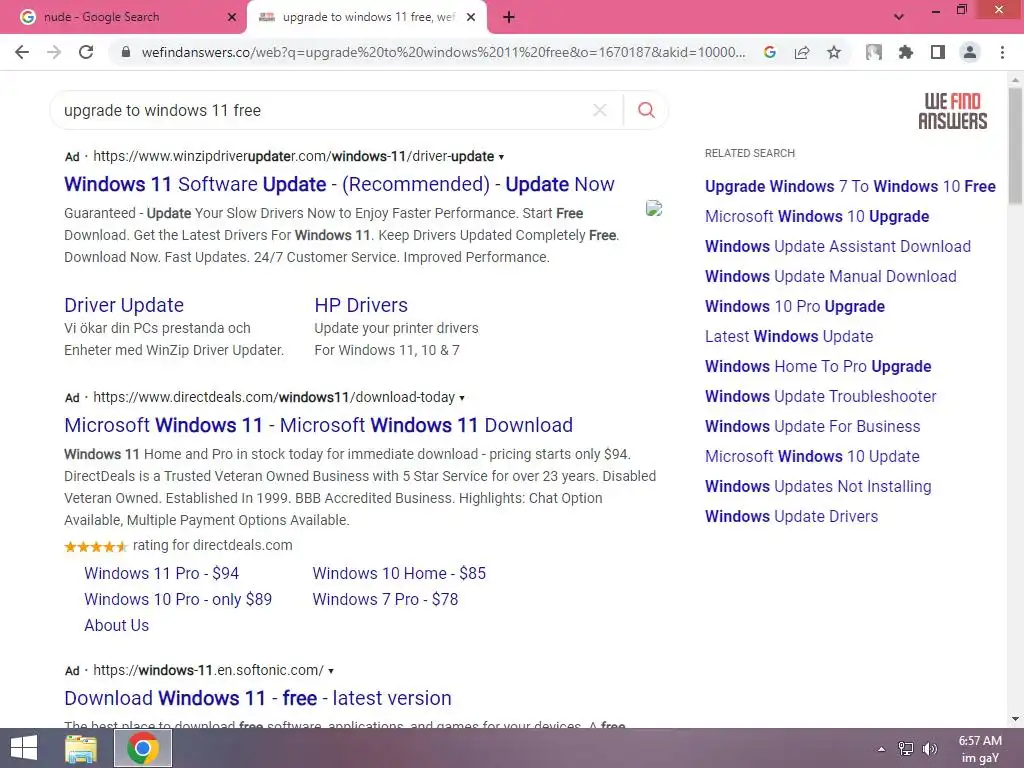1024x768 pixels.
Task: Open the Chrome three-dot menu
Action: point(1002,52)
